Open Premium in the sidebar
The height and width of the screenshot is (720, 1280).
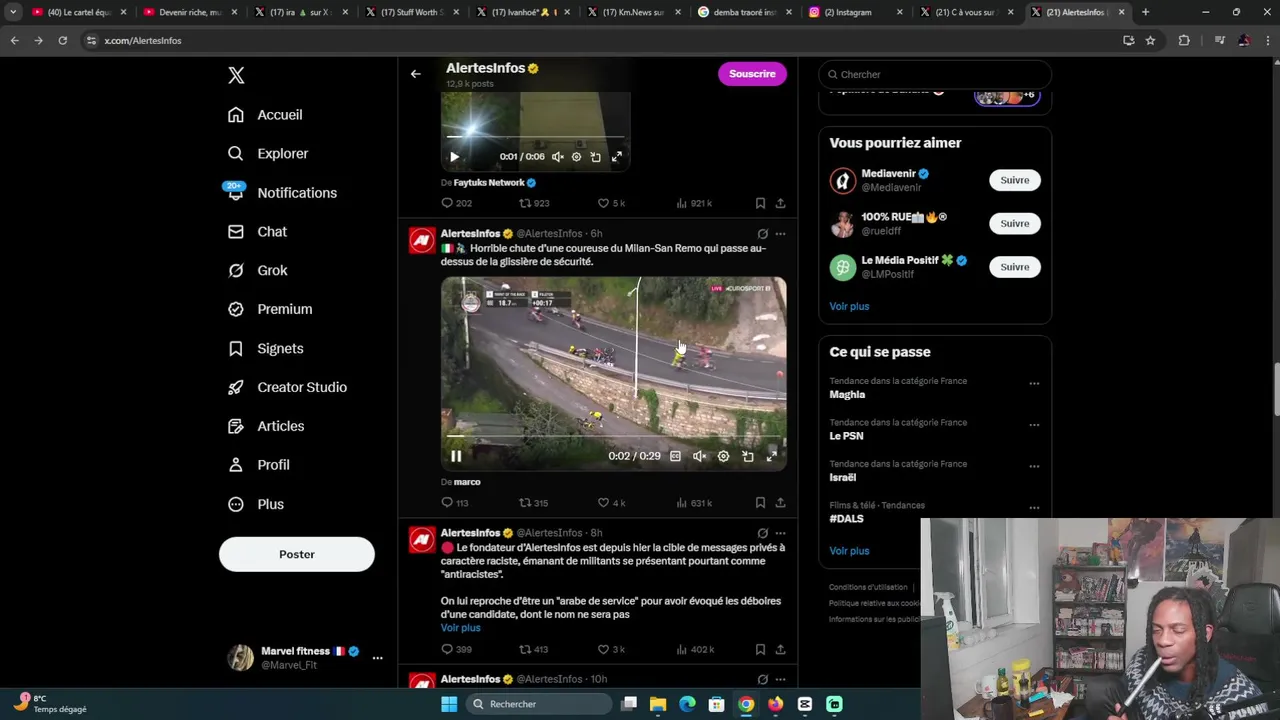pos(270,310)
